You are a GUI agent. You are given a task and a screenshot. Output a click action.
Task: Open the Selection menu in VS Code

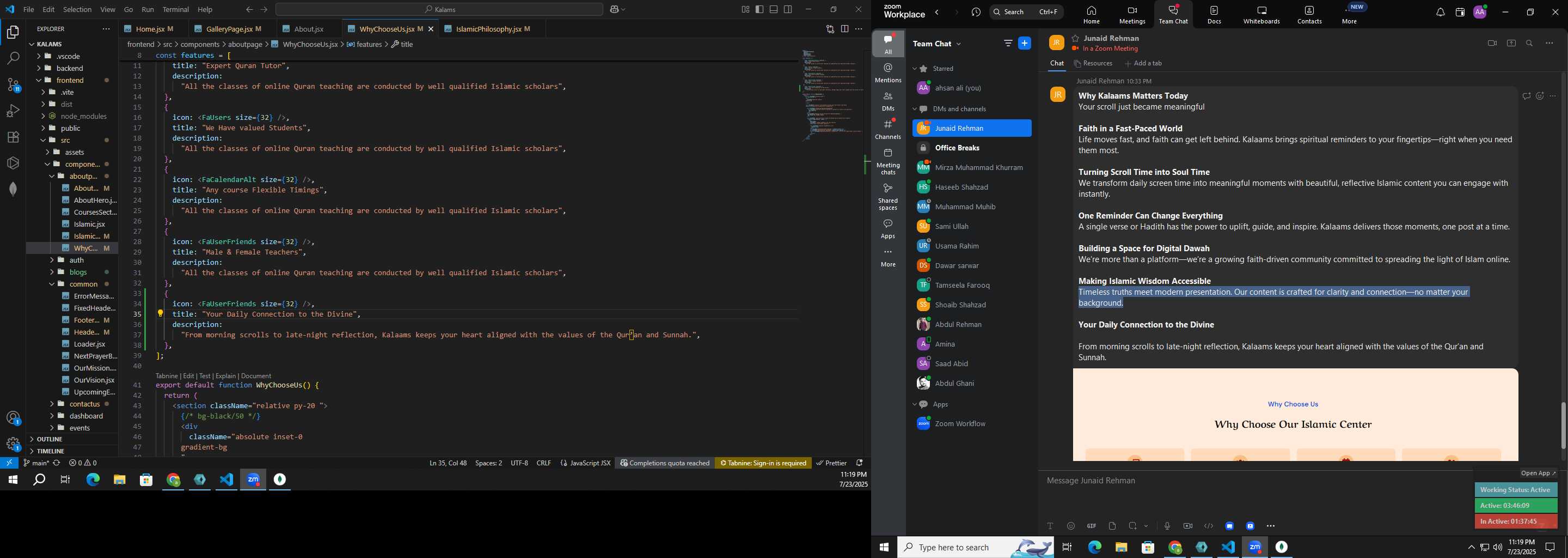click(77, 10)
